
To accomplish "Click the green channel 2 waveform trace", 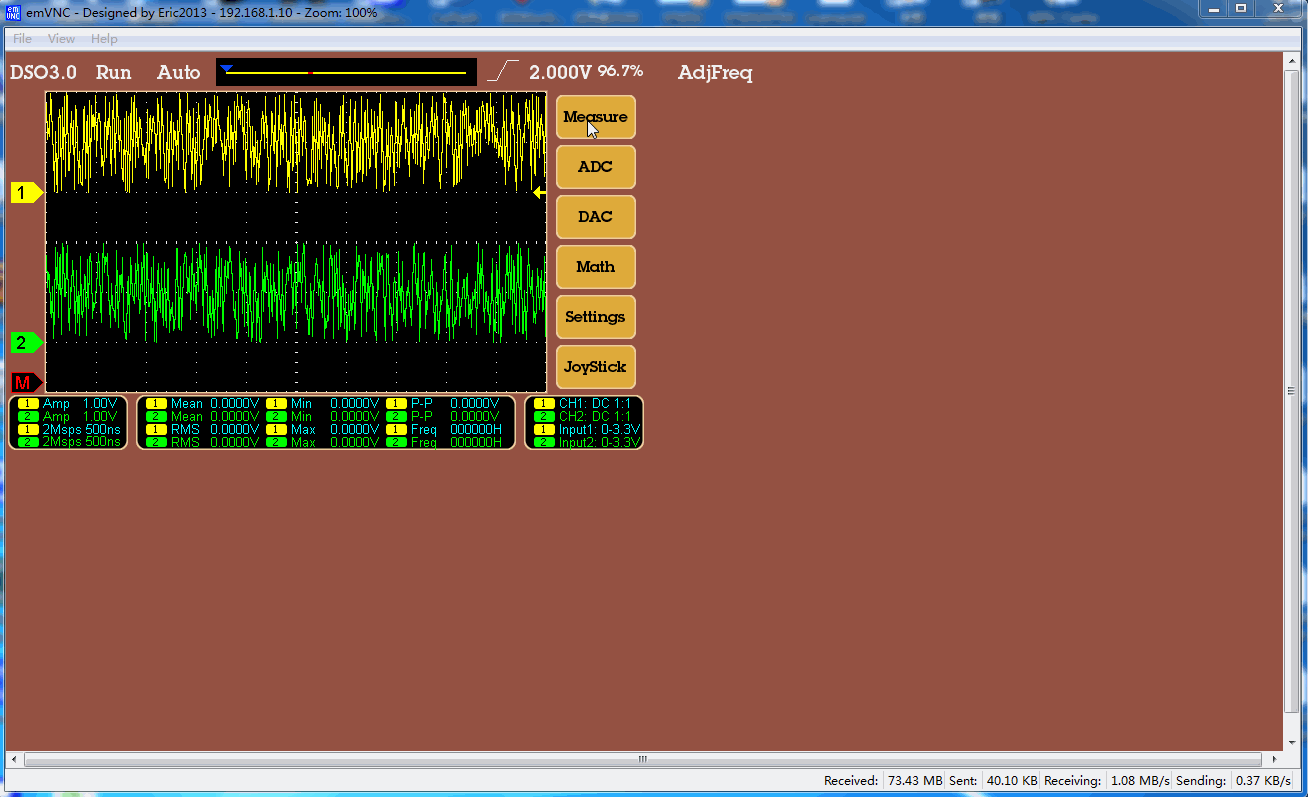I will tap(296, 292).
